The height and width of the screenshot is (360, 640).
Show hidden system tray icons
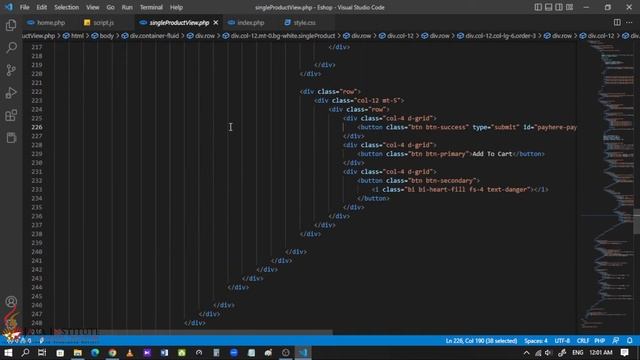pos(527,353)
